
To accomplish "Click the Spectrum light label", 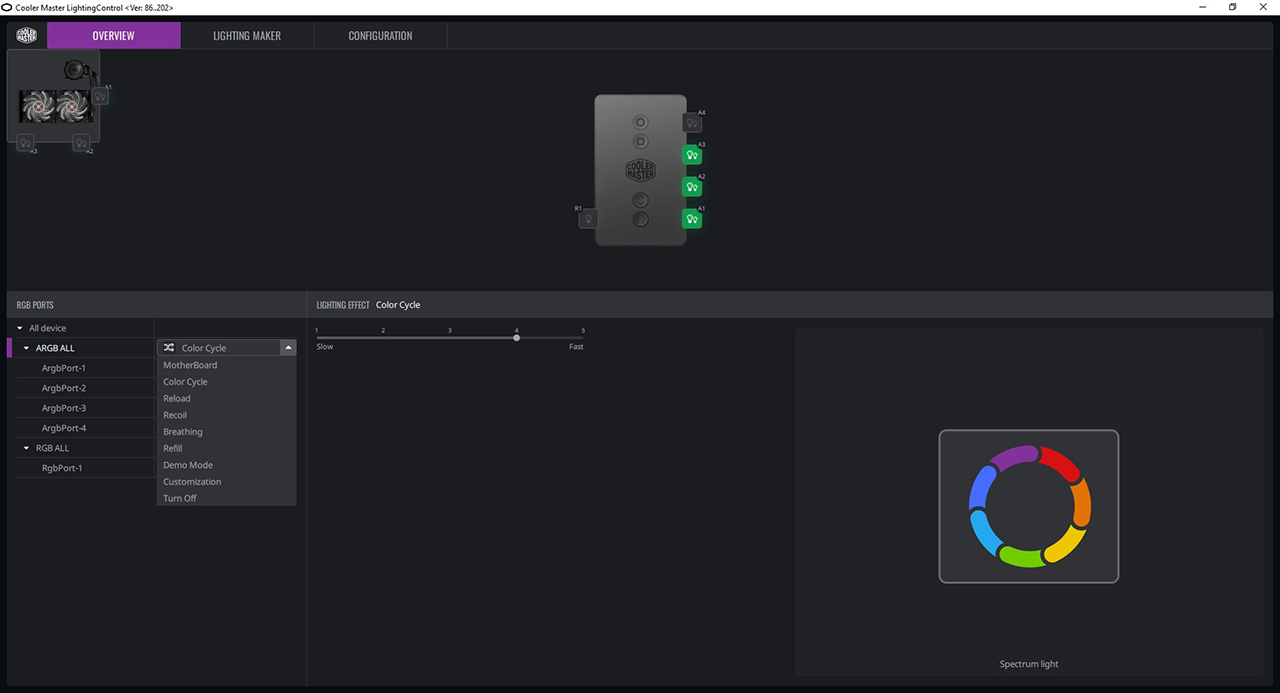I will pyautogui.click(x=1029, y=664).
